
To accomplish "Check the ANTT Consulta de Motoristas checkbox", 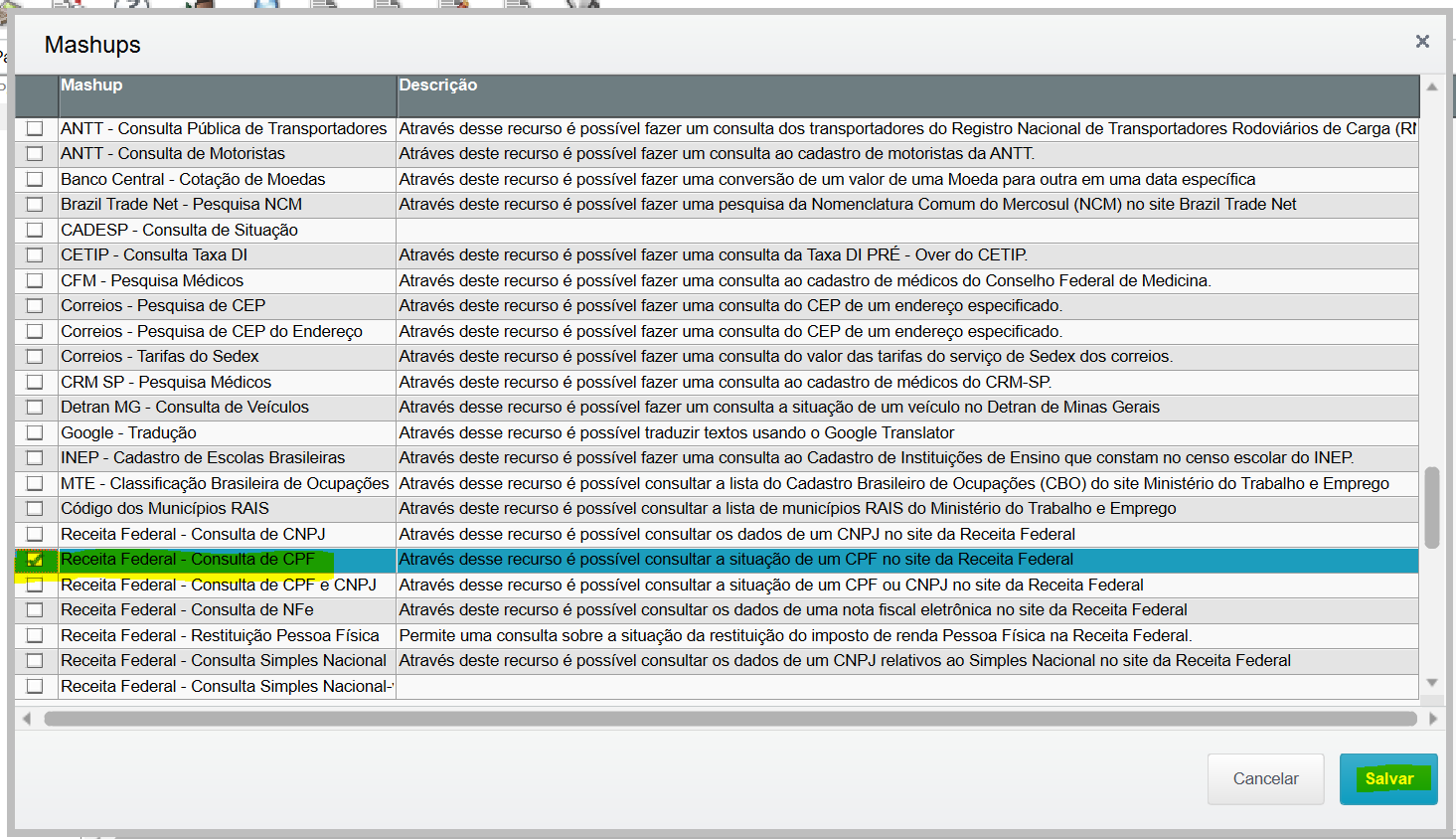I will 35,154.
